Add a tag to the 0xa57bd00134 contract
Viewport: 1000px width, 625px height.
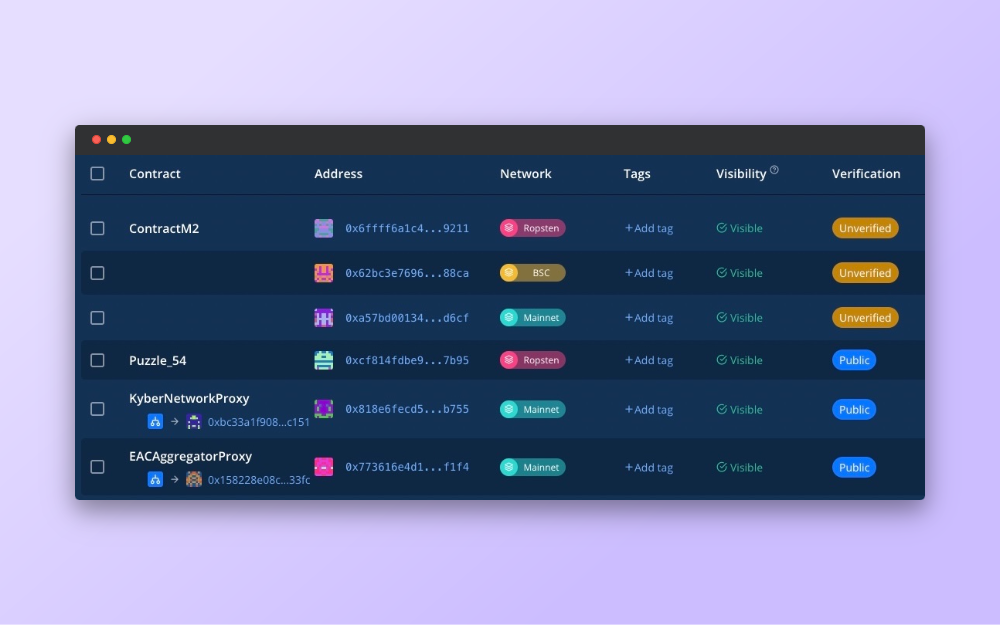pyautogui.click(x=649, y=318)
